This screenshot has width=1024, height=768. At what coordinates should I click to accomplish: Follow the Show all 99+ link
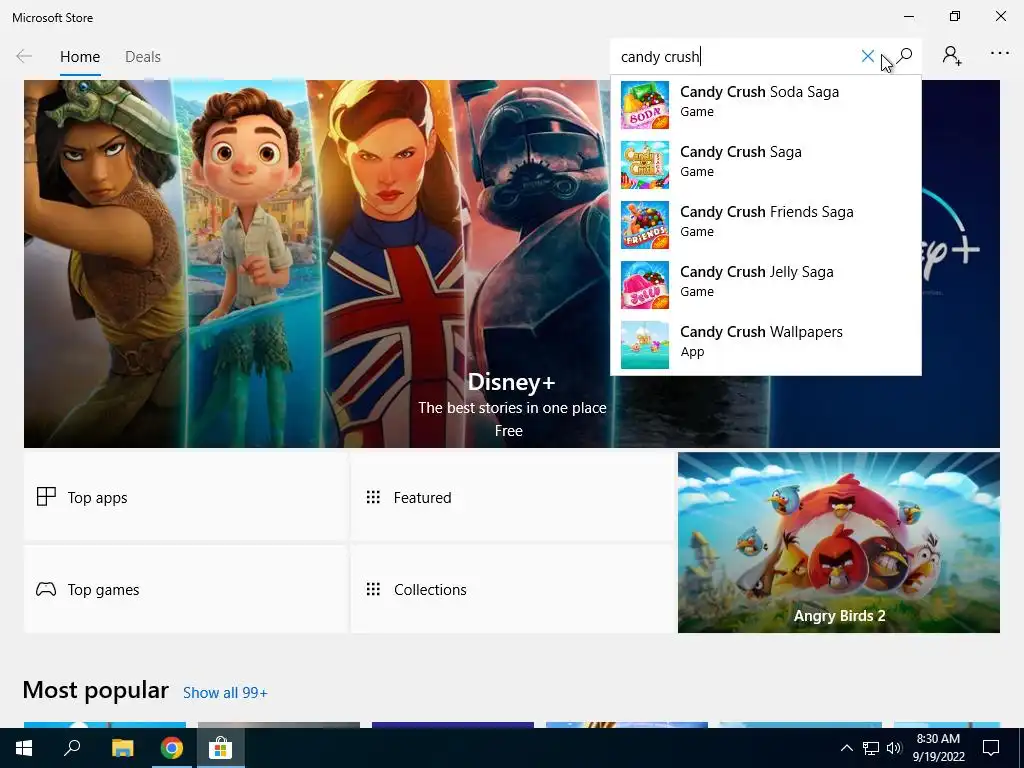pyautogui.click(x=225, y=693)
